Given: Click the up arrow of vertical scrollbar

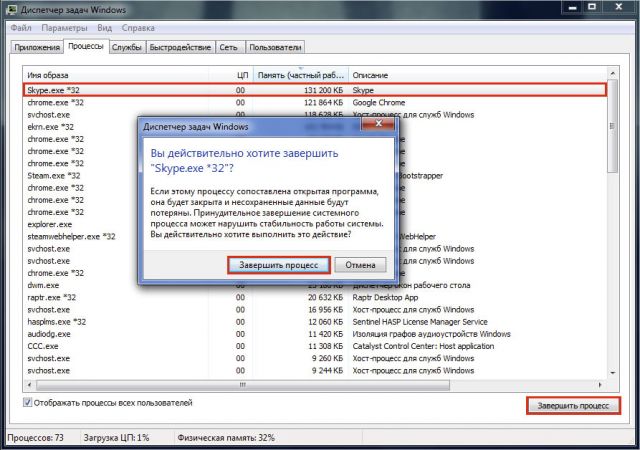Looking at the screenshot, I should point(612,74).
